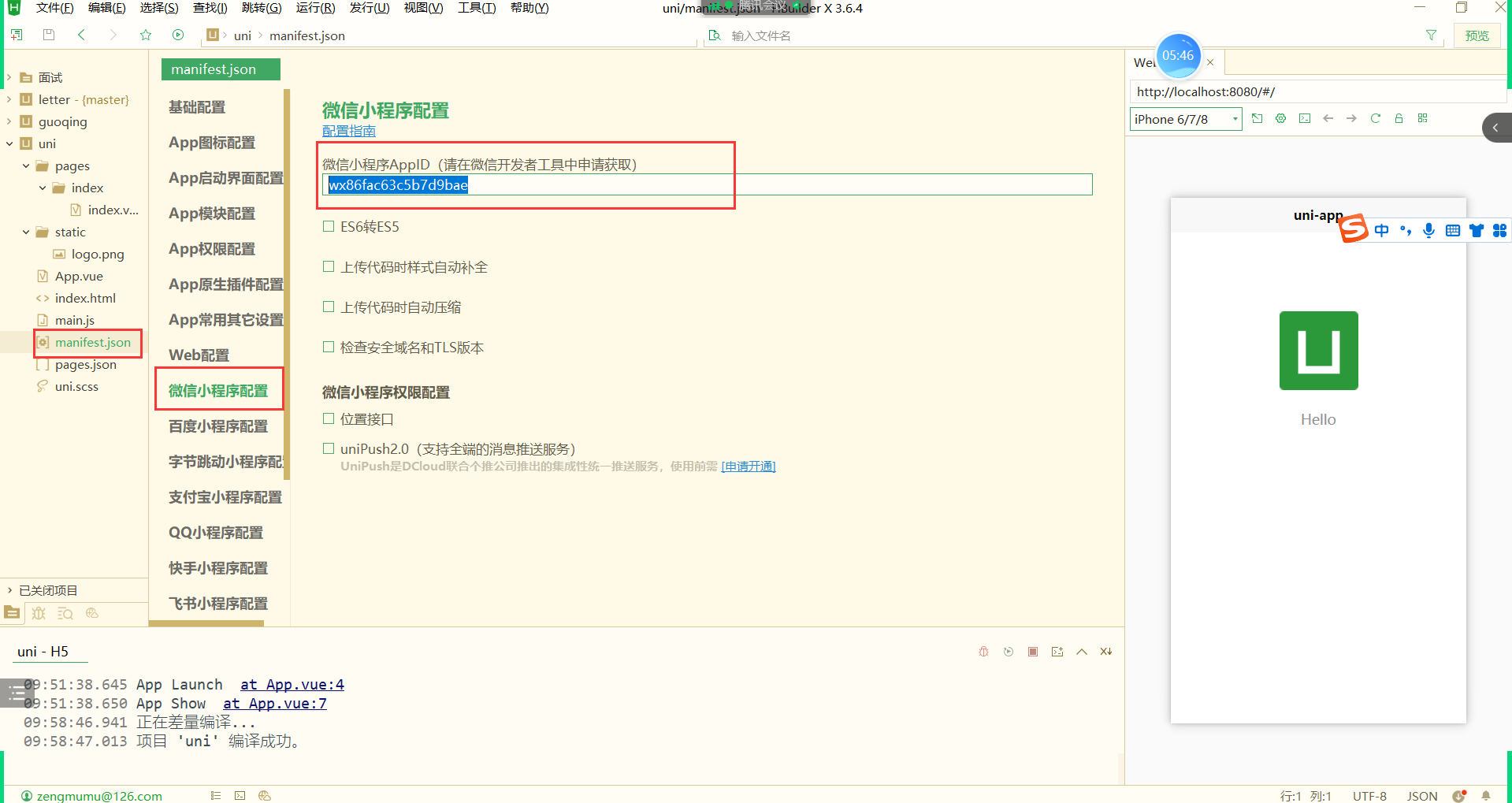The width and height of the screenshot is (1512, 803).
Task: Expand the guoqing project node
Action: click(x=9, y=121)
